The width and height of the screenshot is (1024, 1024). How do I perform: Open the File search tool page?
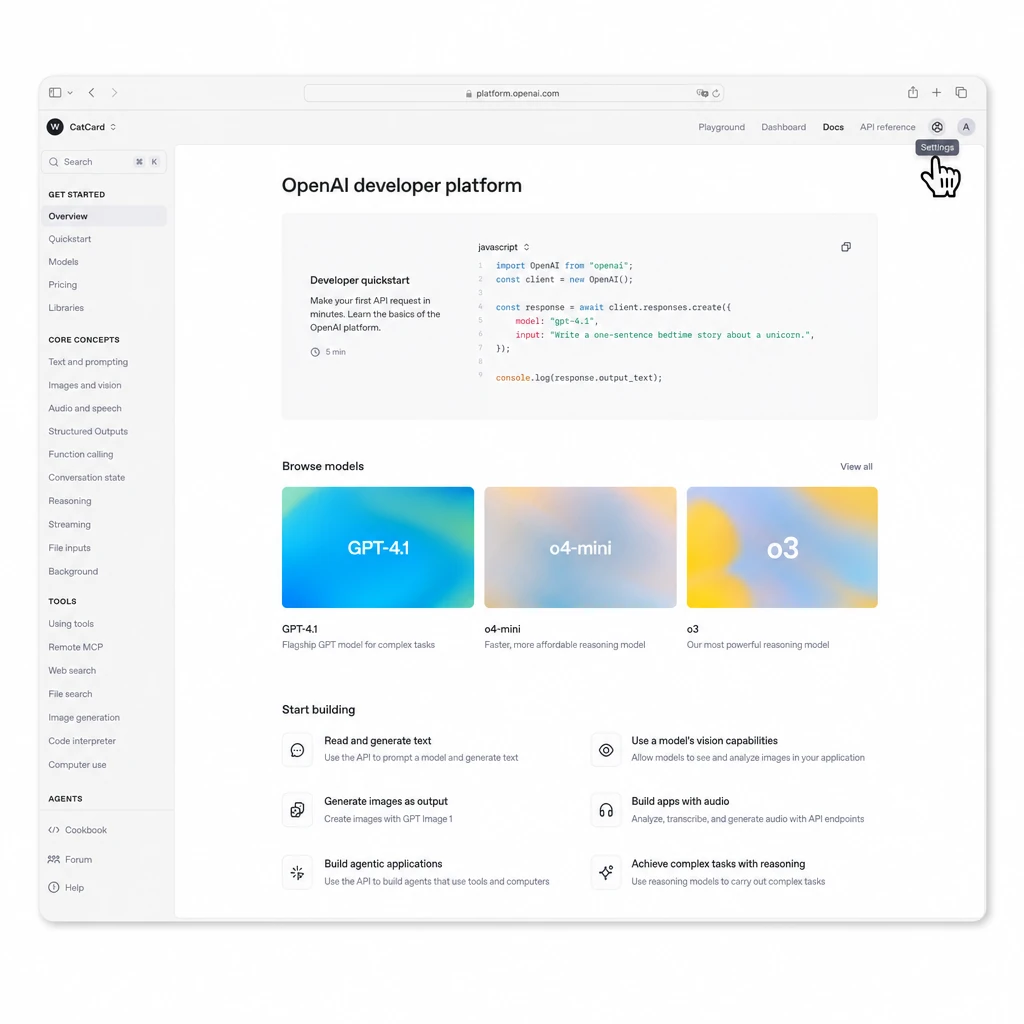(70, 694)
